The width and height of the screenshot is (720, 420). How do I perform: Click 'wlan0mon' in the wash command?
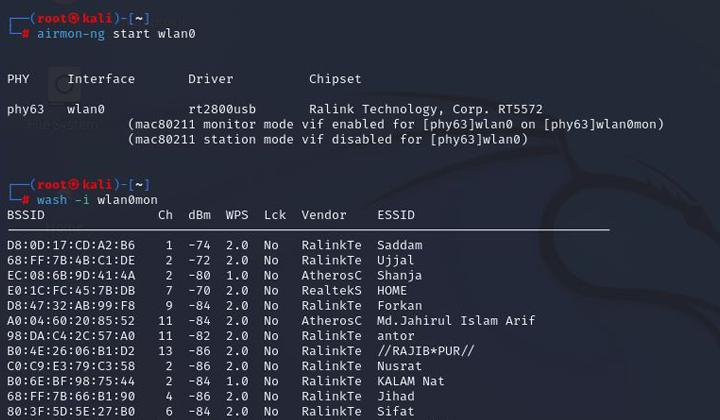pos(127,200)
